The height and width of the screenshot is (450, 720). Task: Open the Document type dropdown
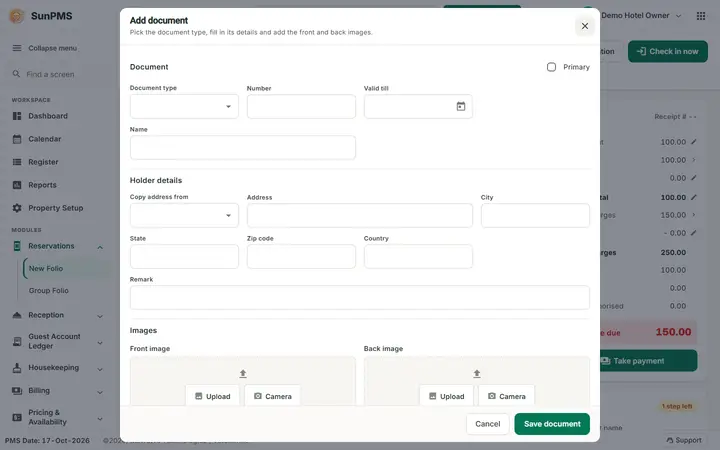pos(184,107)
